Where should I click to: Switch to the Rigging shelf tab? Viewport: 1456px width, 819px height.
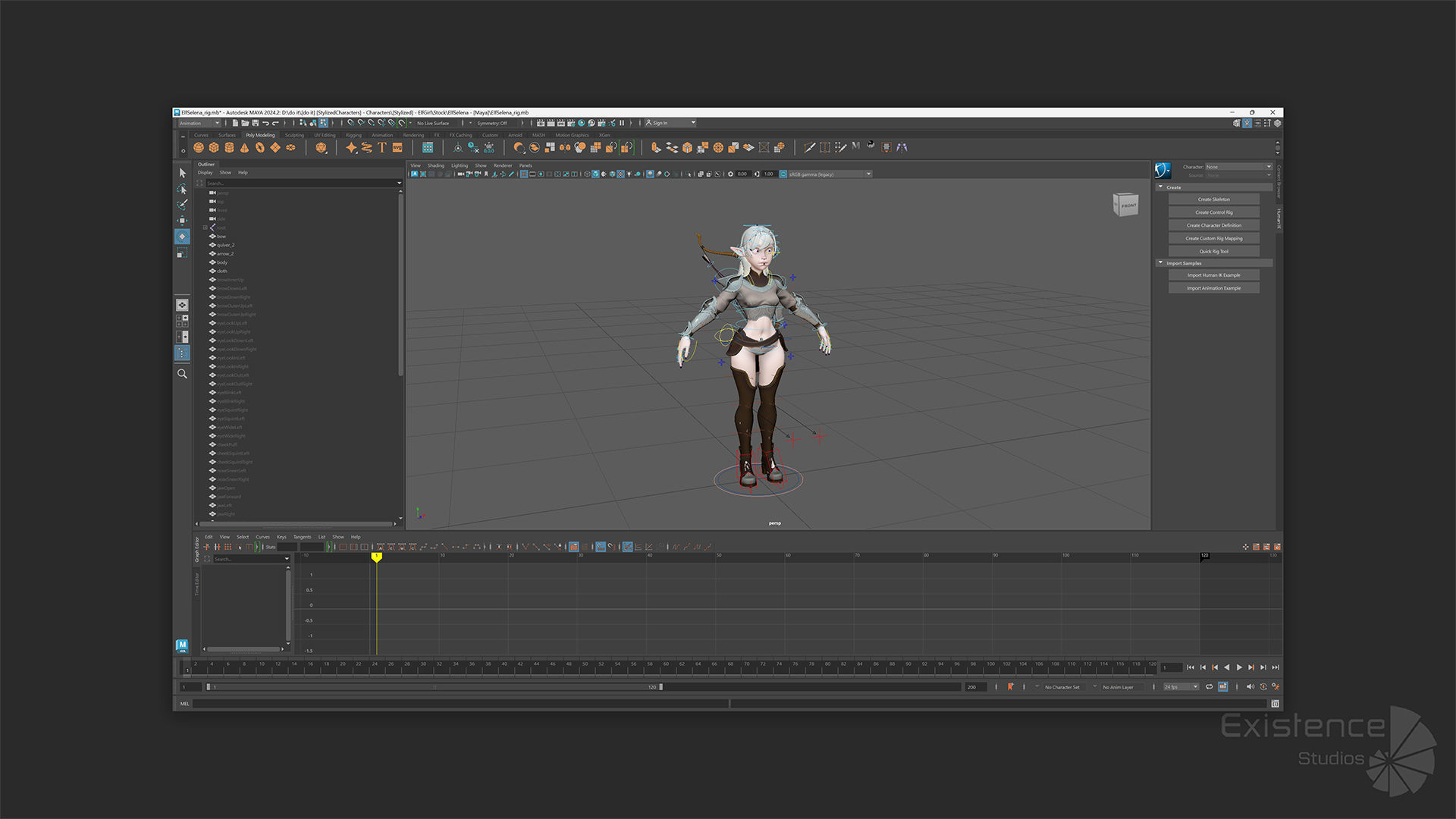pos(353,135)
